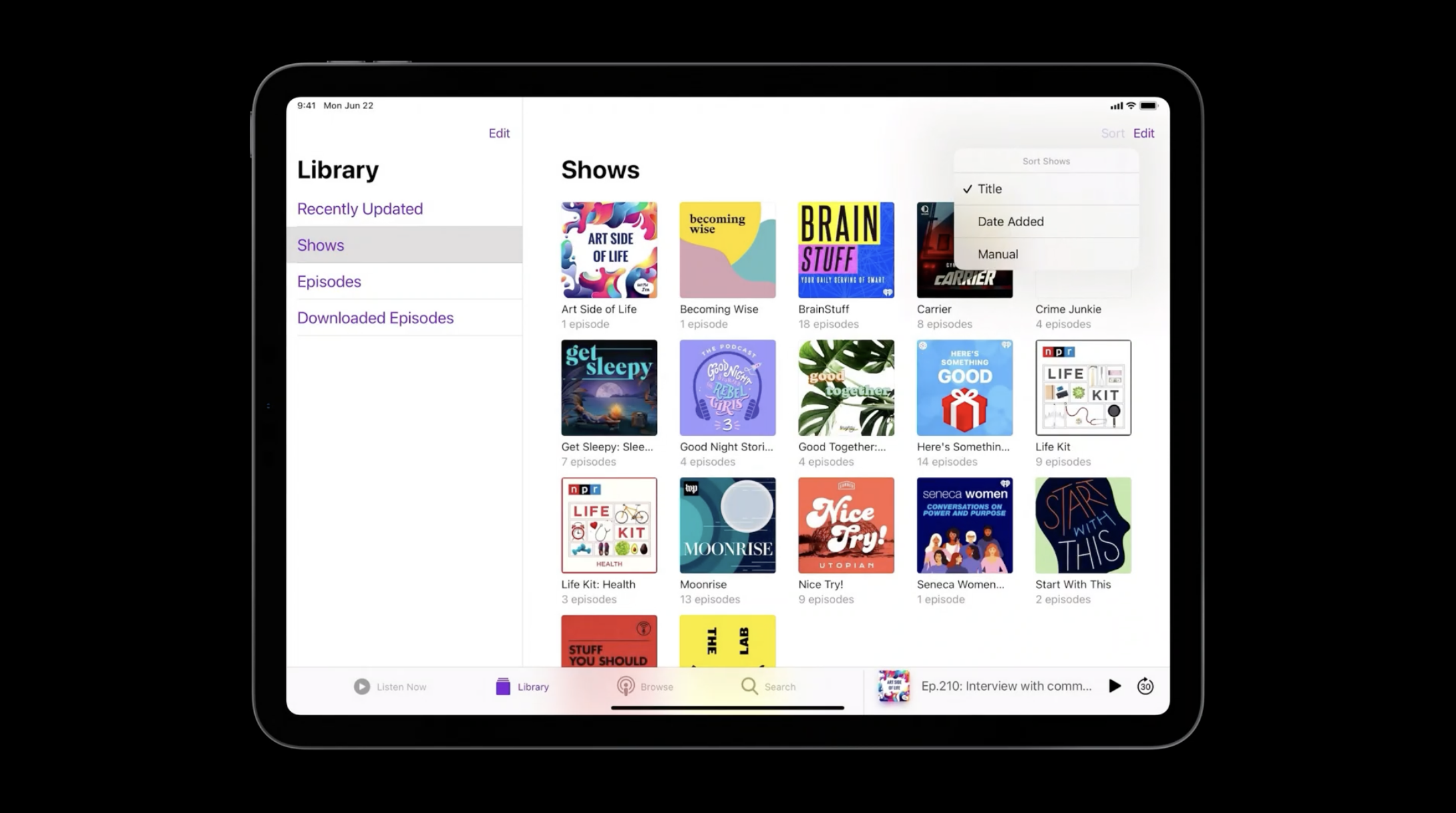
Task: Click Edit above the shows grid
Action: tap(1143, 133)
